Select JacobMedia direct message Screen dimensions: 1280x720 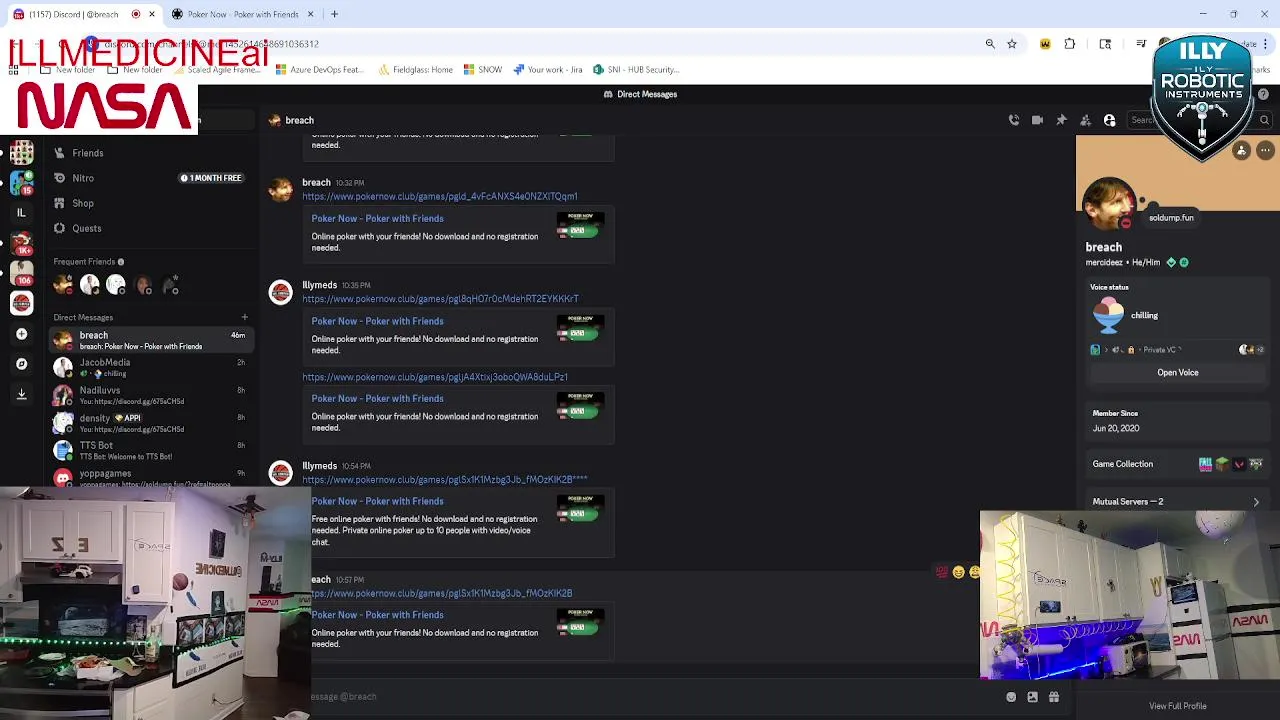pos(151,367)
